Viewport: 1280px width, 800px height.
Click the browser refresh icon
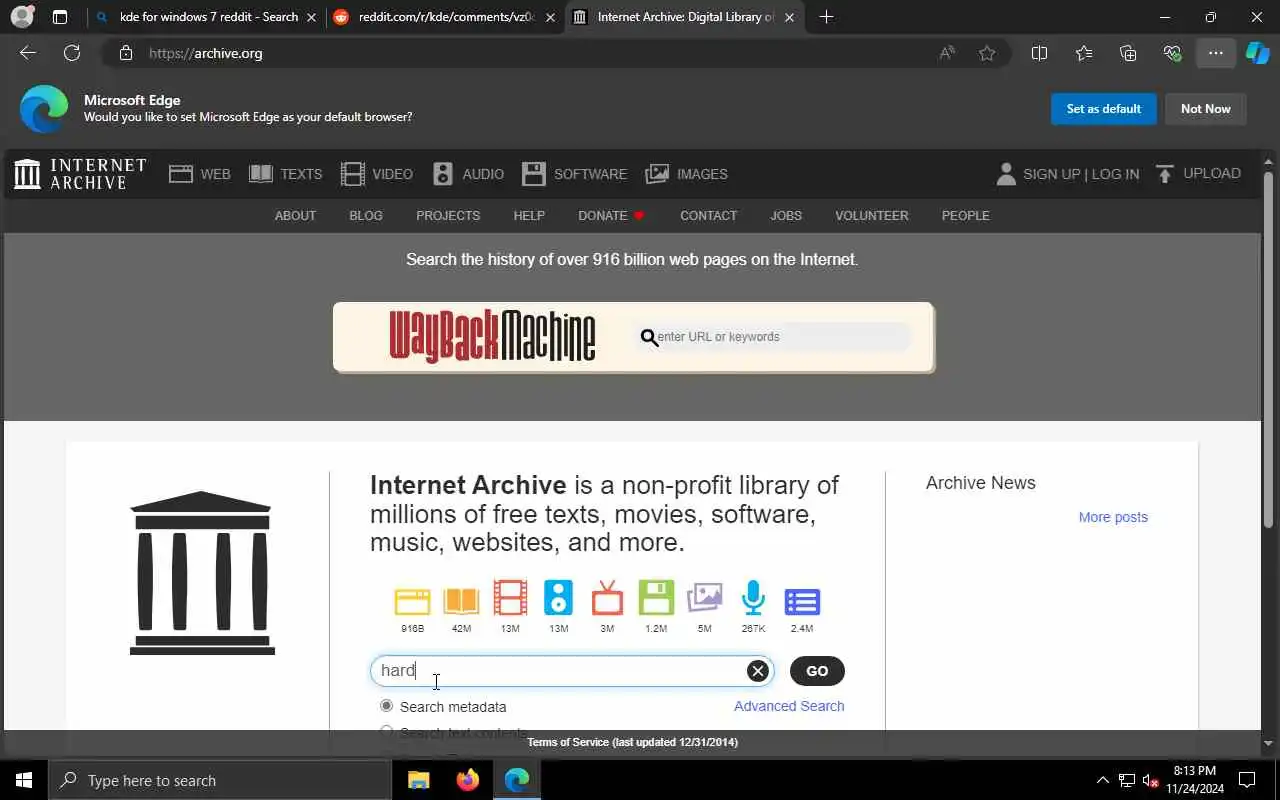click(72, 53)
